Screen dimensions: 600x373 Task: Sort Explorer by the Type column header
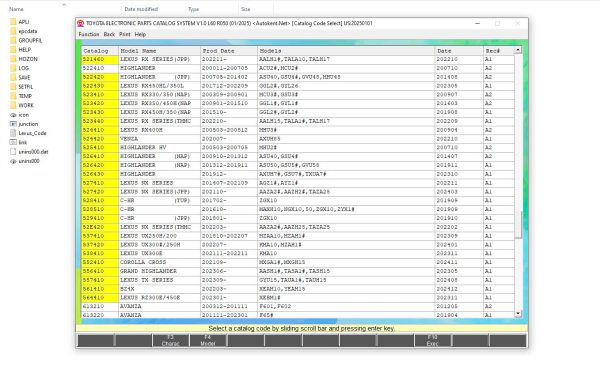[x=194, y=9]
